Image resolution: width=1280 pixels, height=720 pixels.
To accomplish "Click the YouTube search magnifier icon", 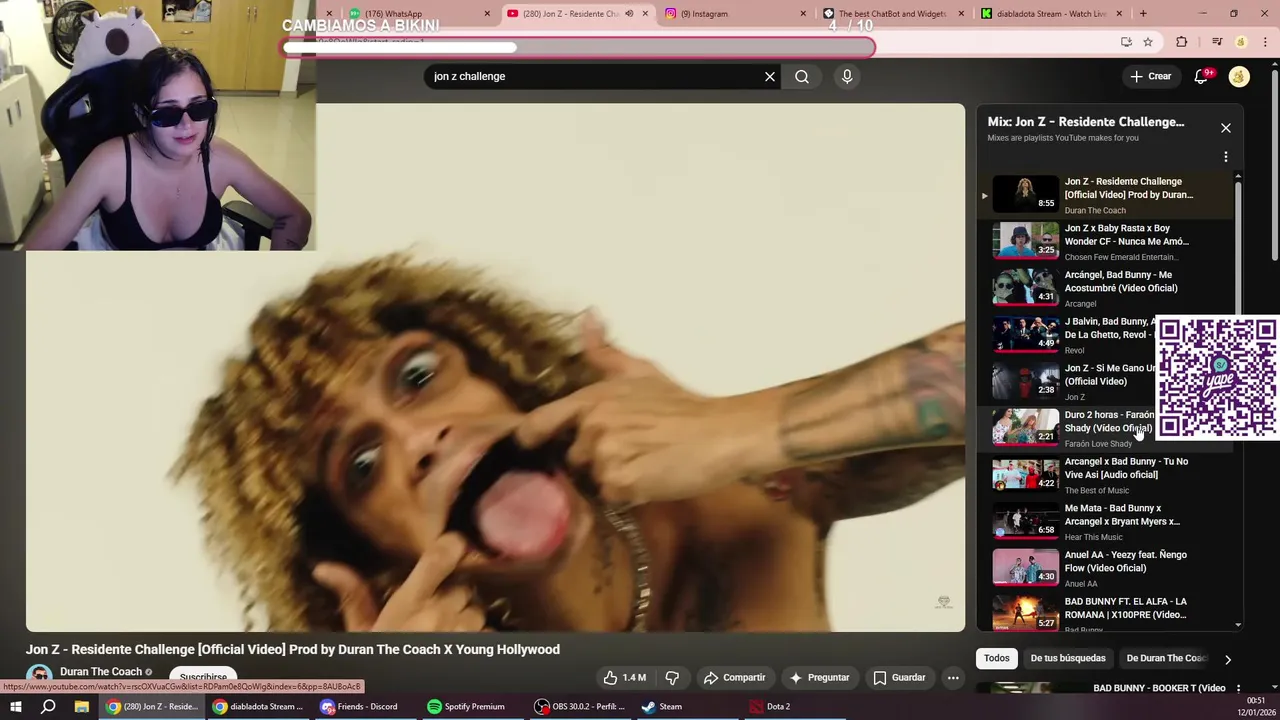I will (802, 76).
